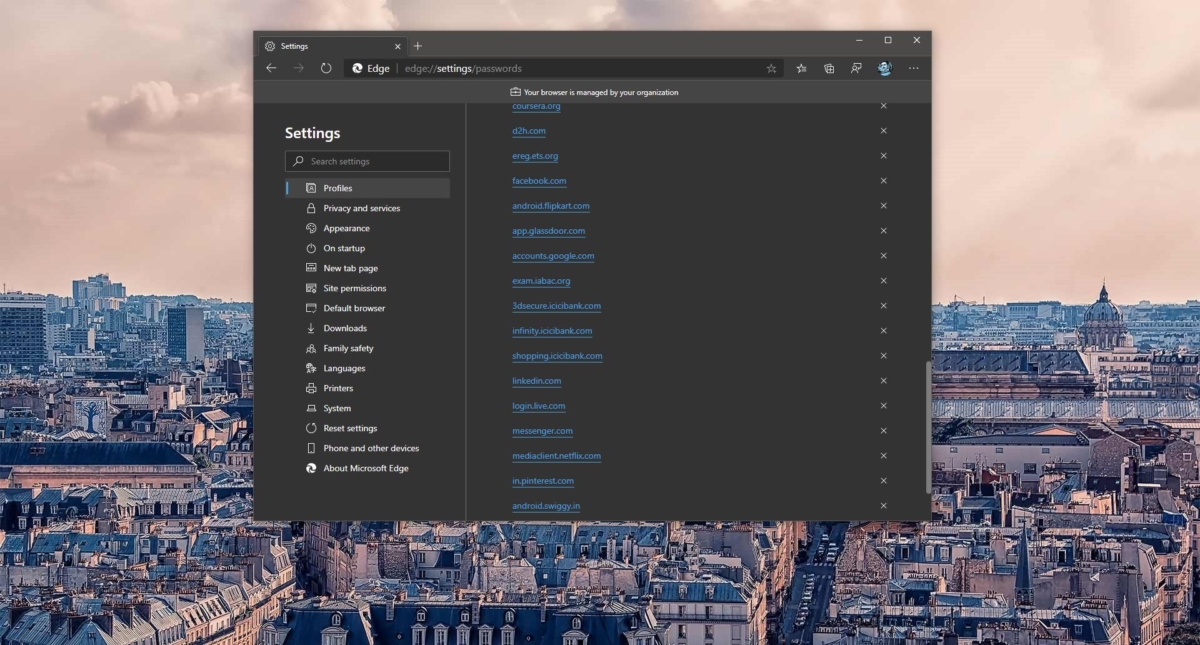Remove the coursera.org saved password
Screen dimensions: 1200x645
884,105
